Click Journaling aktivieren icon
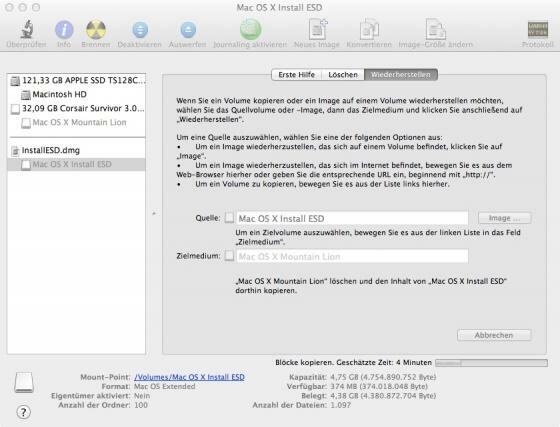The height and width of the screenshot is (427, 560). pos(250,29)
